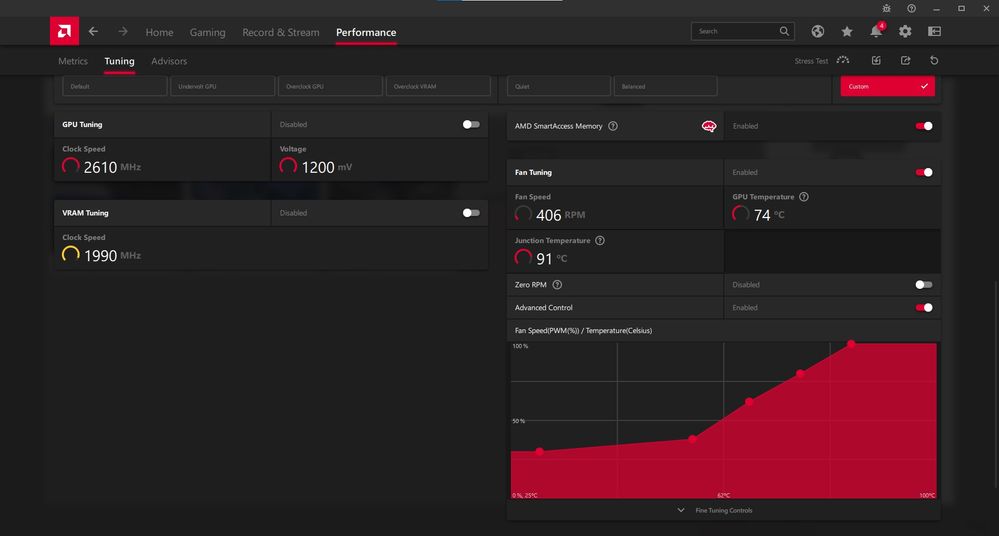This screenshot has height=536, width=999.
Task: Click the third fan curve point
Action: [x=749, y=402]
